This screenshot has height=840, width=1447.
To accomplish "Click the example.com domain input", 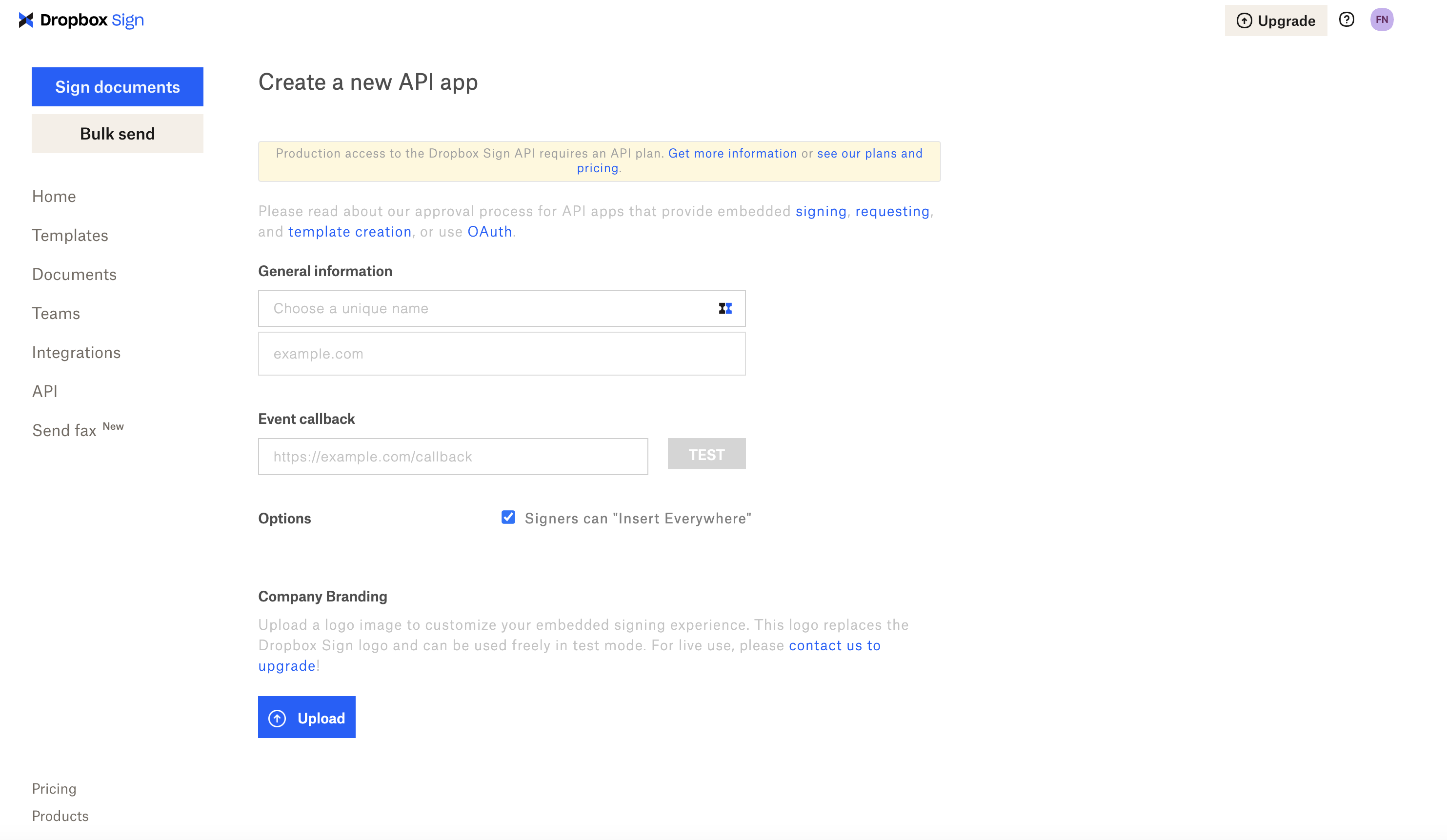I will [502, 354].
